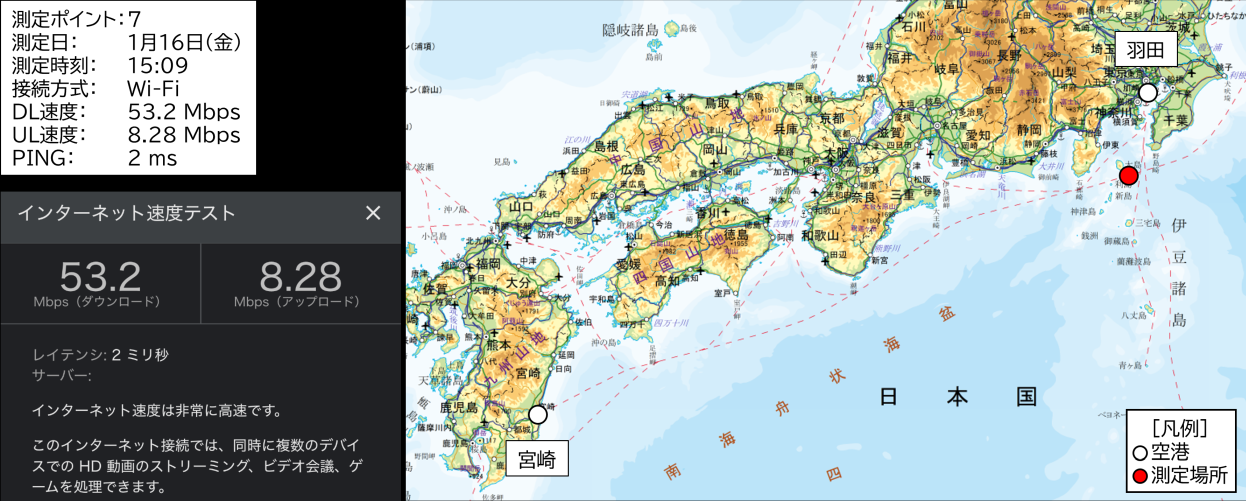Click the UL速度 8.28 Mbps line

tap(126, 134)
